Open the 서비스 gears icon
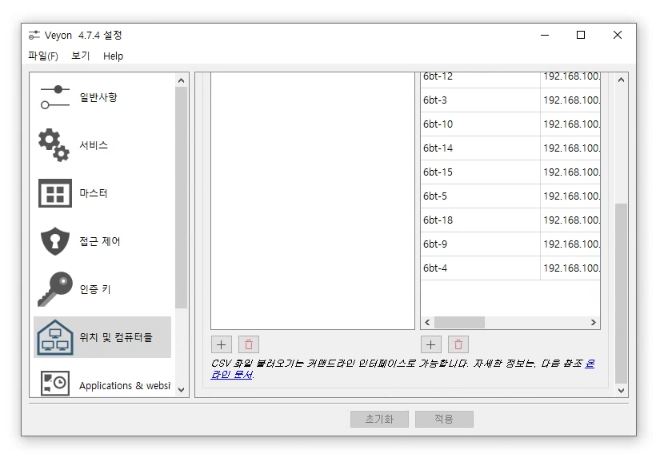This screenshot has width=669, height=476. click(54, 145)
